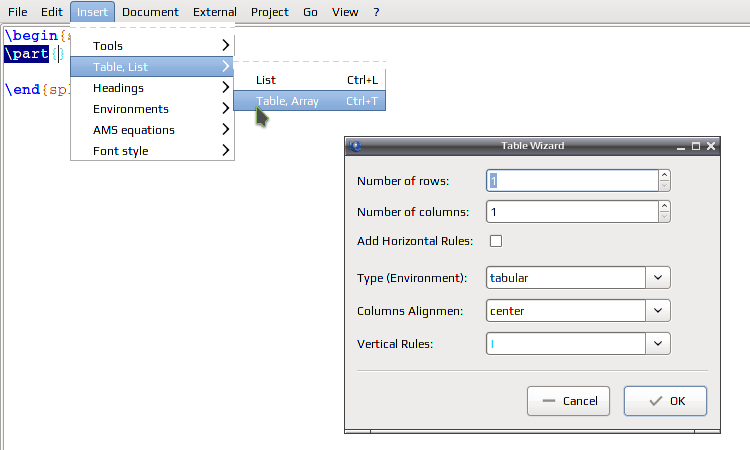Open the Type (Environment) dropdown
750x450 pixels.
[x=658, y=278]
